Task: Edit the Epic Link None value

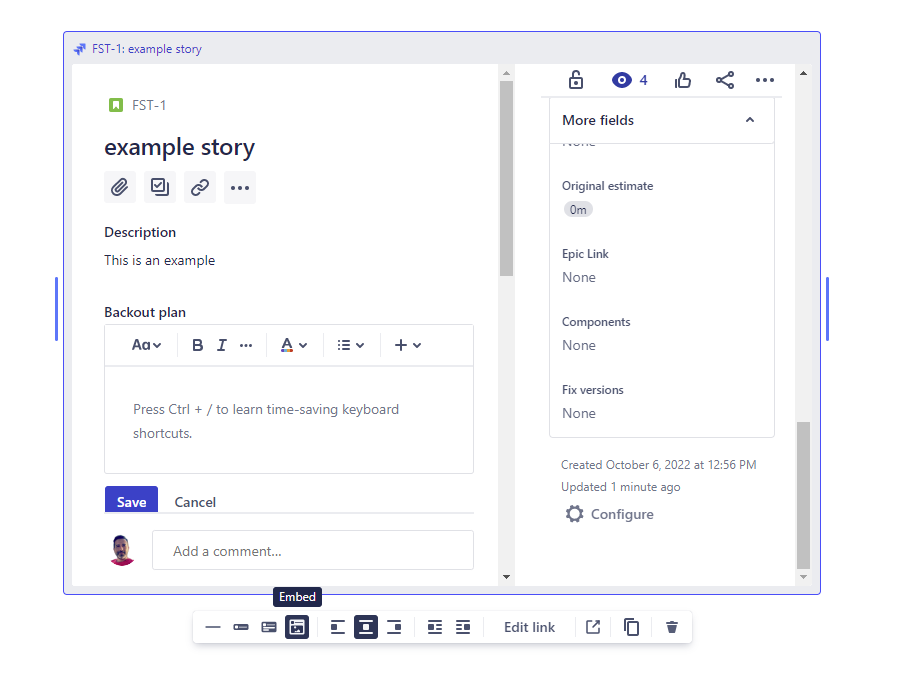Action: [579, 277]
